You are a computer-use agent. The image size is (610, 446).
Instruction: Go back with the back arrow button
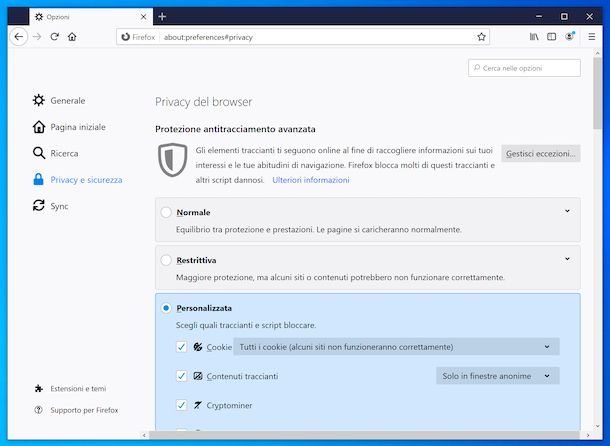coord(18,37)
